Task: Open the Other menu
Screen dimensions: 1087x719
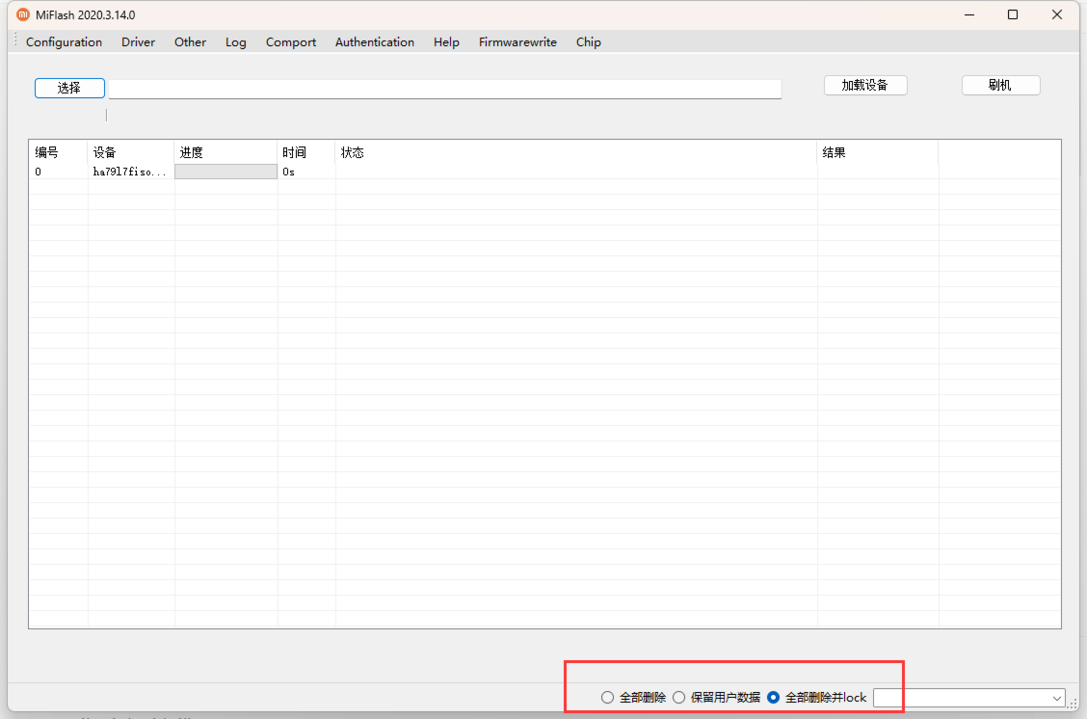Action: pyautogui.click(x=190, y=42)
